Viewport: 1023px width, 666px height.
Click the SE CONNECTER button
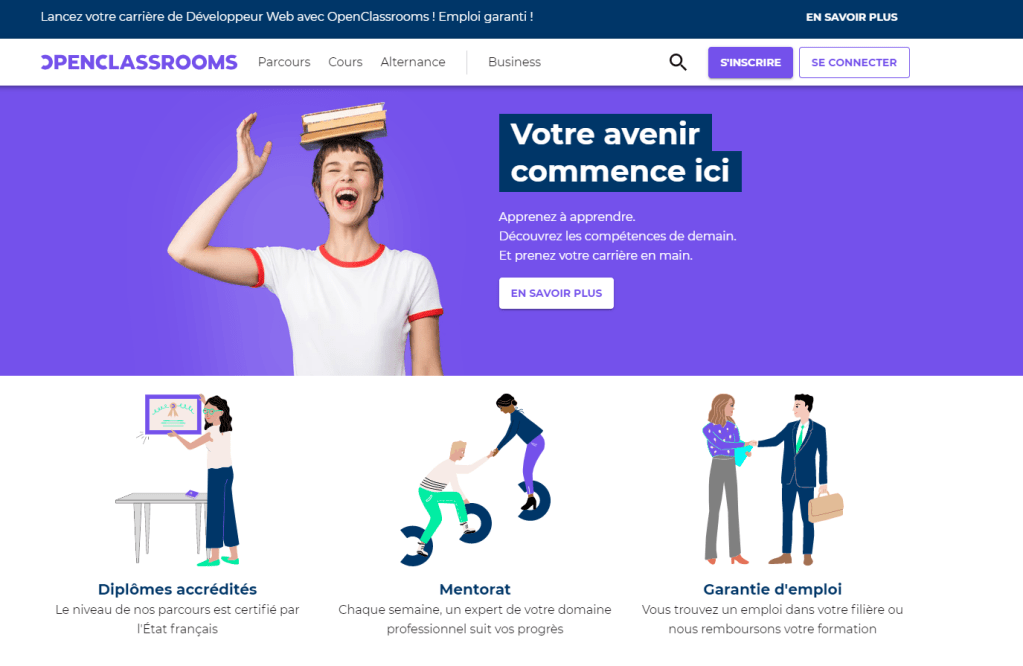(854, 63)
